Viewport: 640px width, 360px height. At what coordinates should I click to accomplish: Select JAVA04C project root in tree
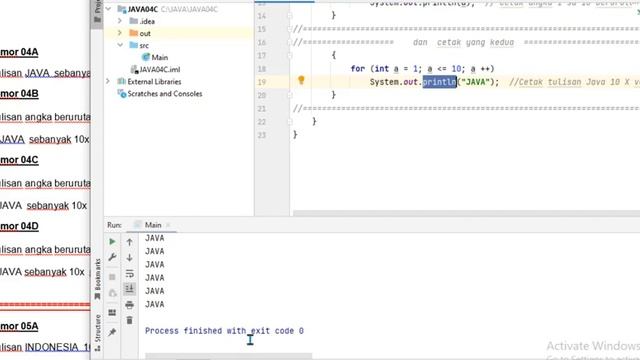point(142,9)
